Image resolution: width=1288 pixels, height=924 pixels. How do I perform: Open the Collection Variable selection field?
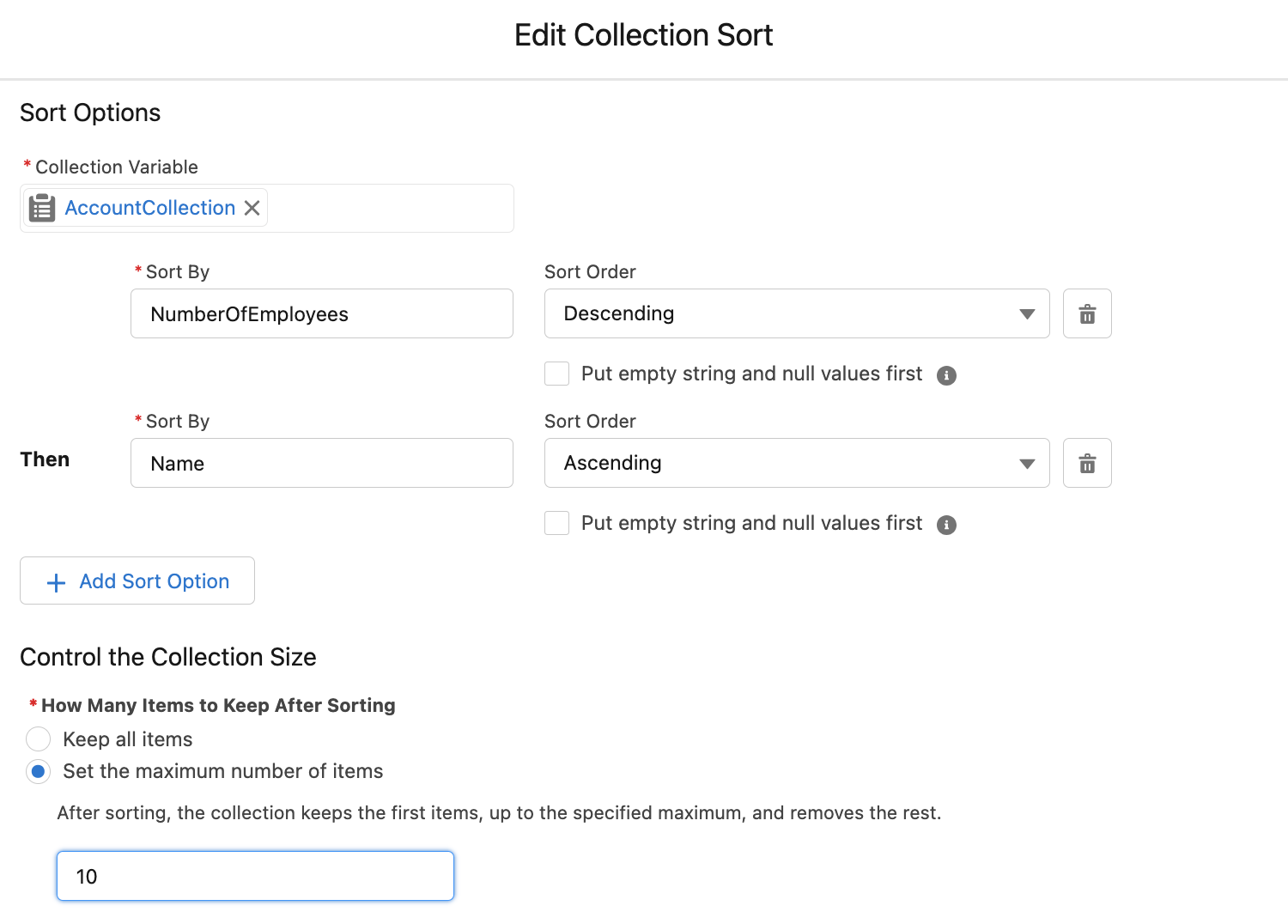pos(386,208)
